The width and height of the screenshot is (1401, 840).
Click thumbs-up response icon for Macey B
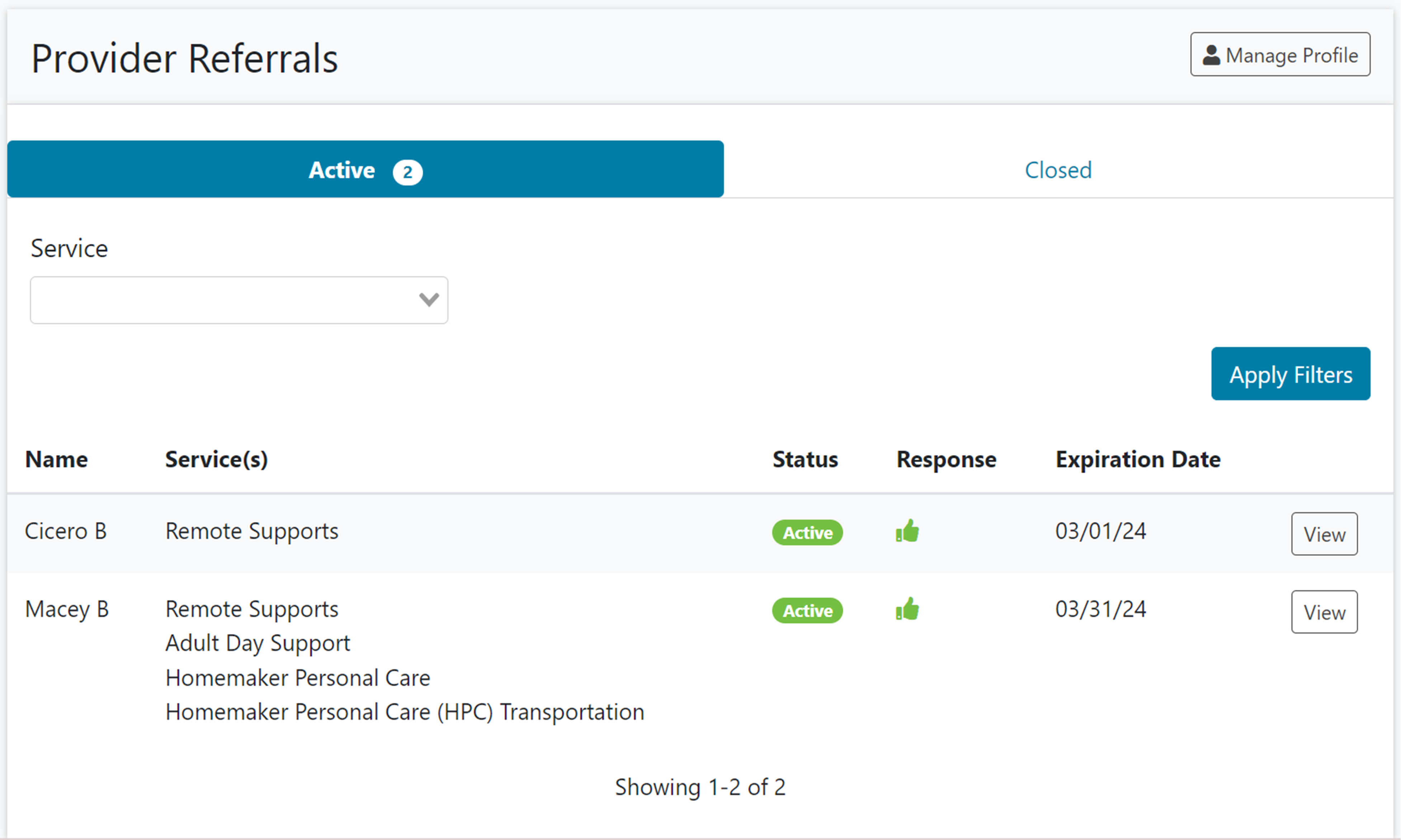click(907, 609)
